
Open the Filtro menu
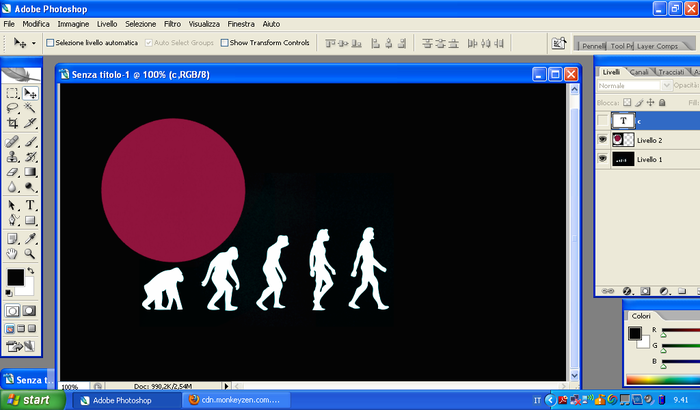(x=172, y=24)
